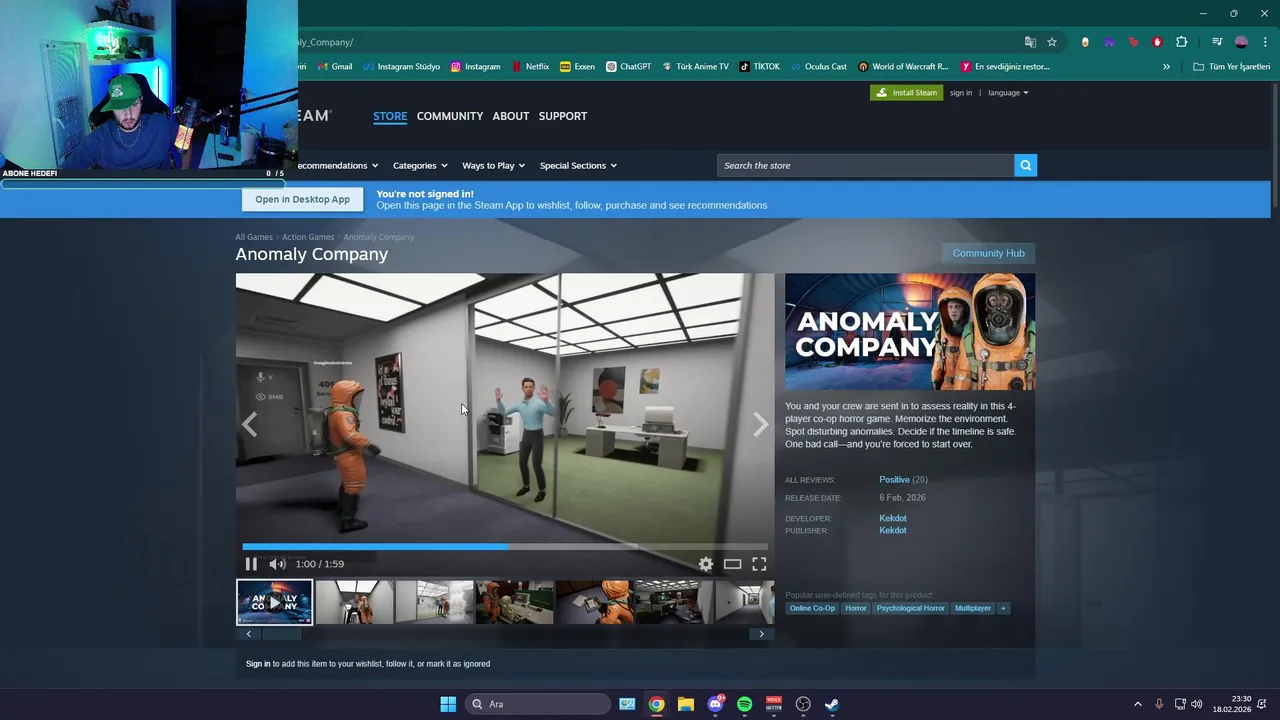The height and width of the screenshot is (720, 1280).
Task: Open the COMMUNITY tab
Action: coord(450,116)
